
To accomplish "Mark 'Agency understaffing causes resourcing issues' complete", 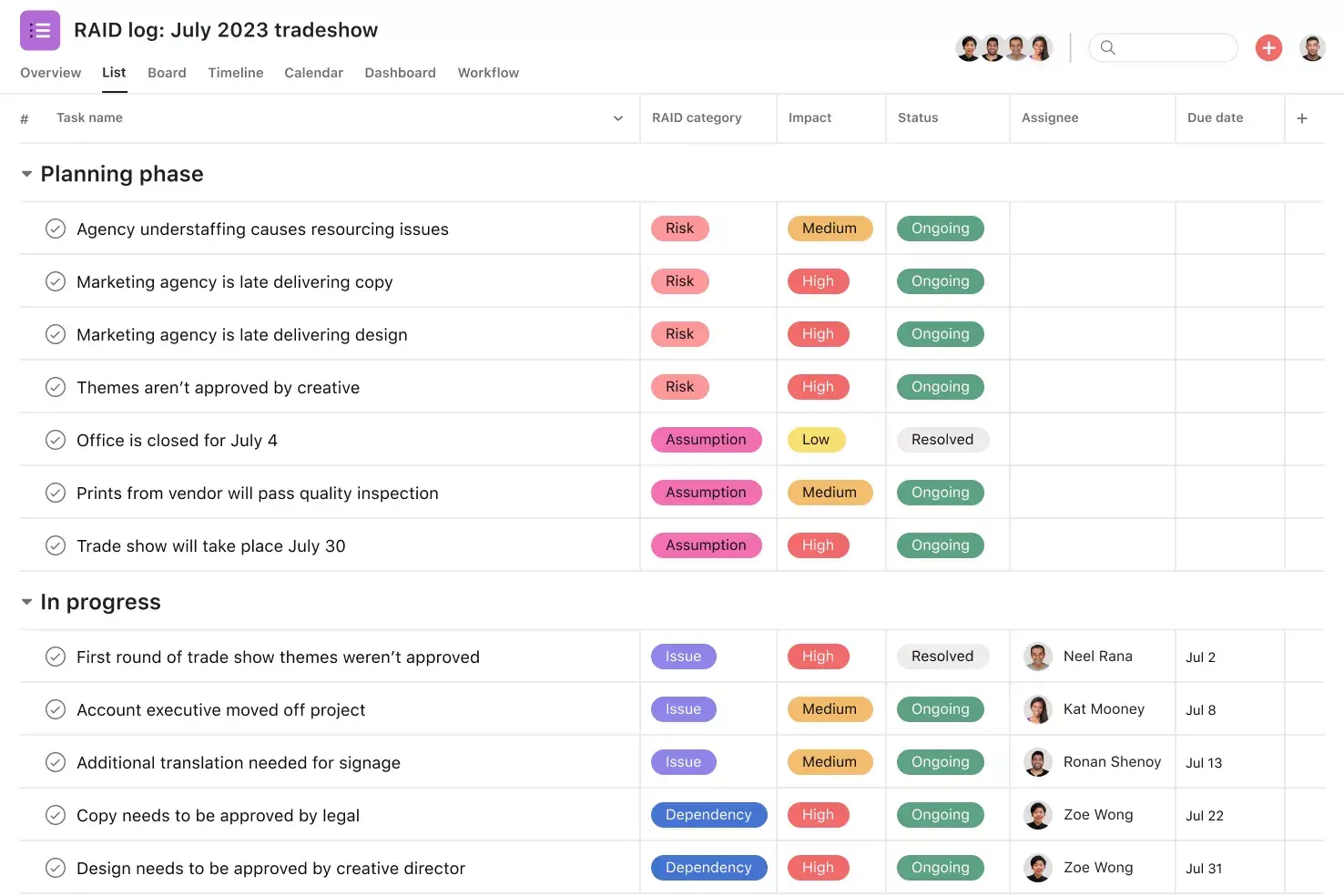I will (x=56, y=229).
